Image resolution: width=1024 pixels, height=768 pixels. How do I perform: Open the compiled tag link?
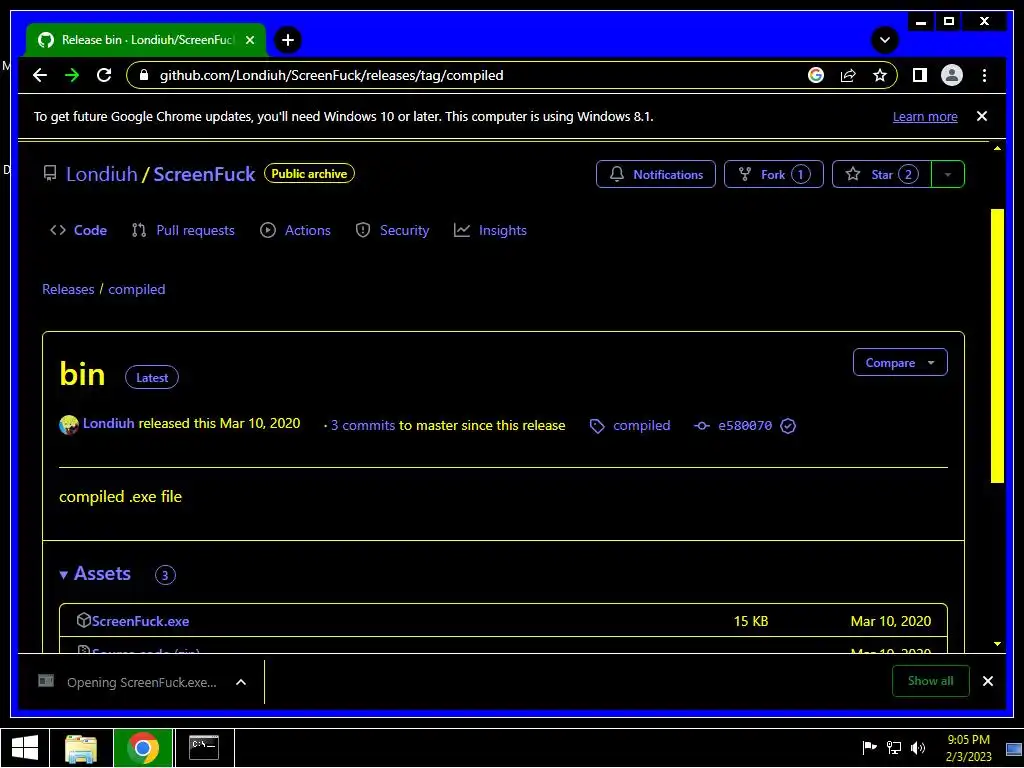[641, 425]
